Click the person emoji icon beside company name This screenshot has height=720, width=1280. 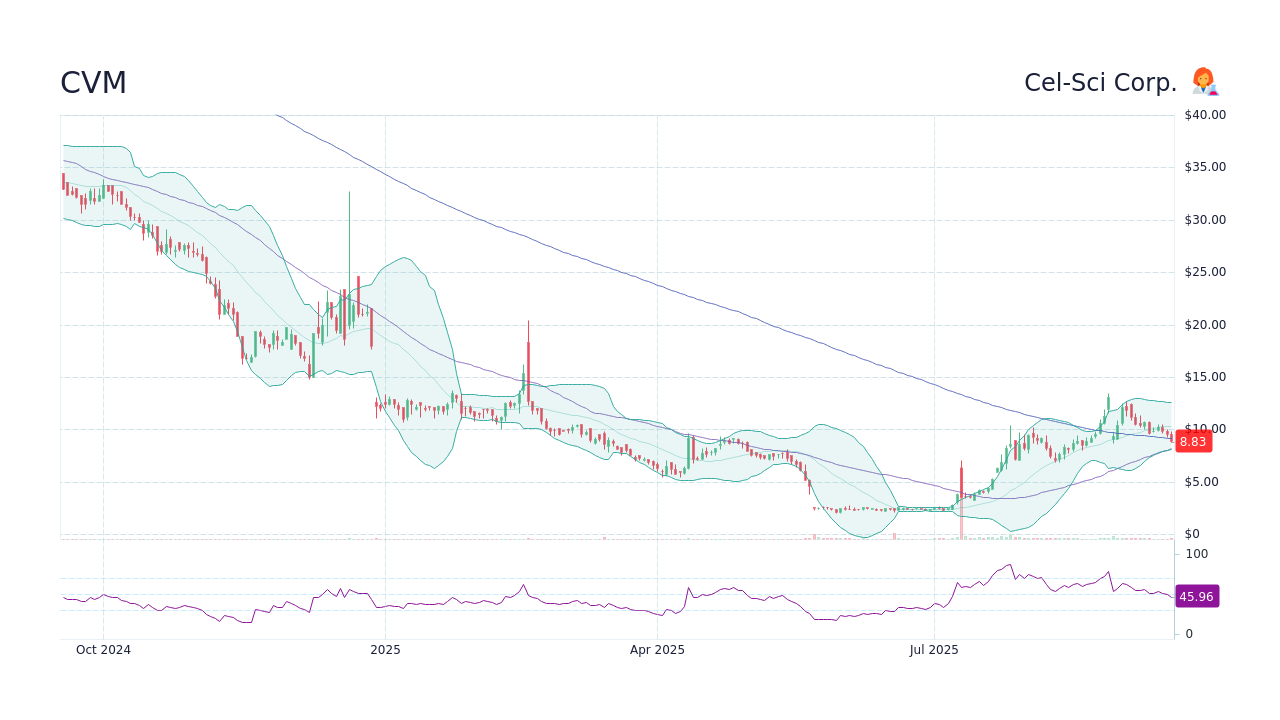[x=1204, y=82]
